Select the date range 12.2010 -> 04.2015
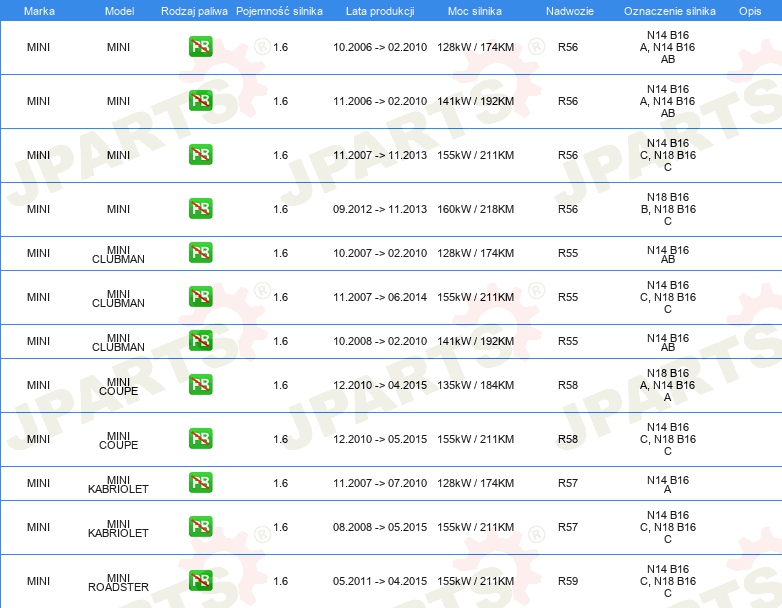The height and width of the screenshot is (608, 782). [380, 385]
